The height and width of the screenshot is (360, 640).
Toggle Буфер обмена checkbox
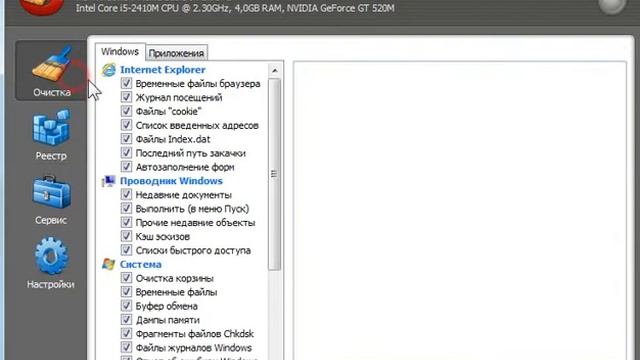(x=127, y=306)
